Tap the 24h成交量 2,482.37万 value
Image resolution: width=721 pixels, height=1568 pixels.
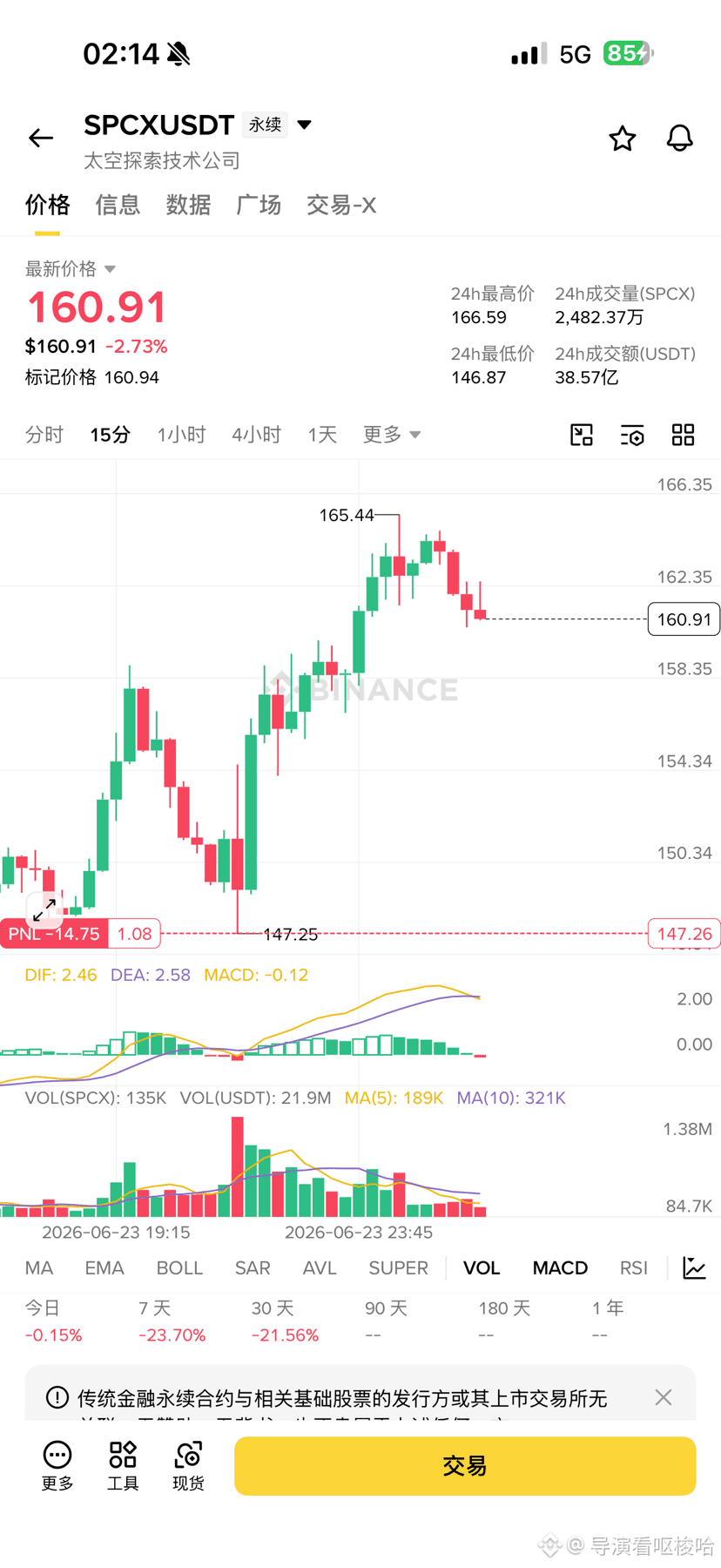[x=600, y=317]
